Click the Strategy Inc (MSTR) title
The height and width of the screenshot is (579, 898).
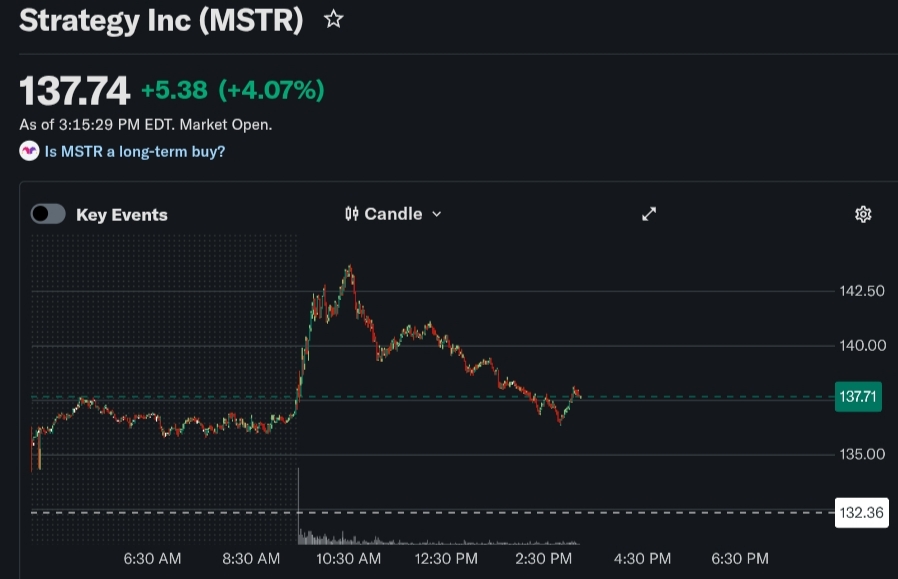point(160,20)
